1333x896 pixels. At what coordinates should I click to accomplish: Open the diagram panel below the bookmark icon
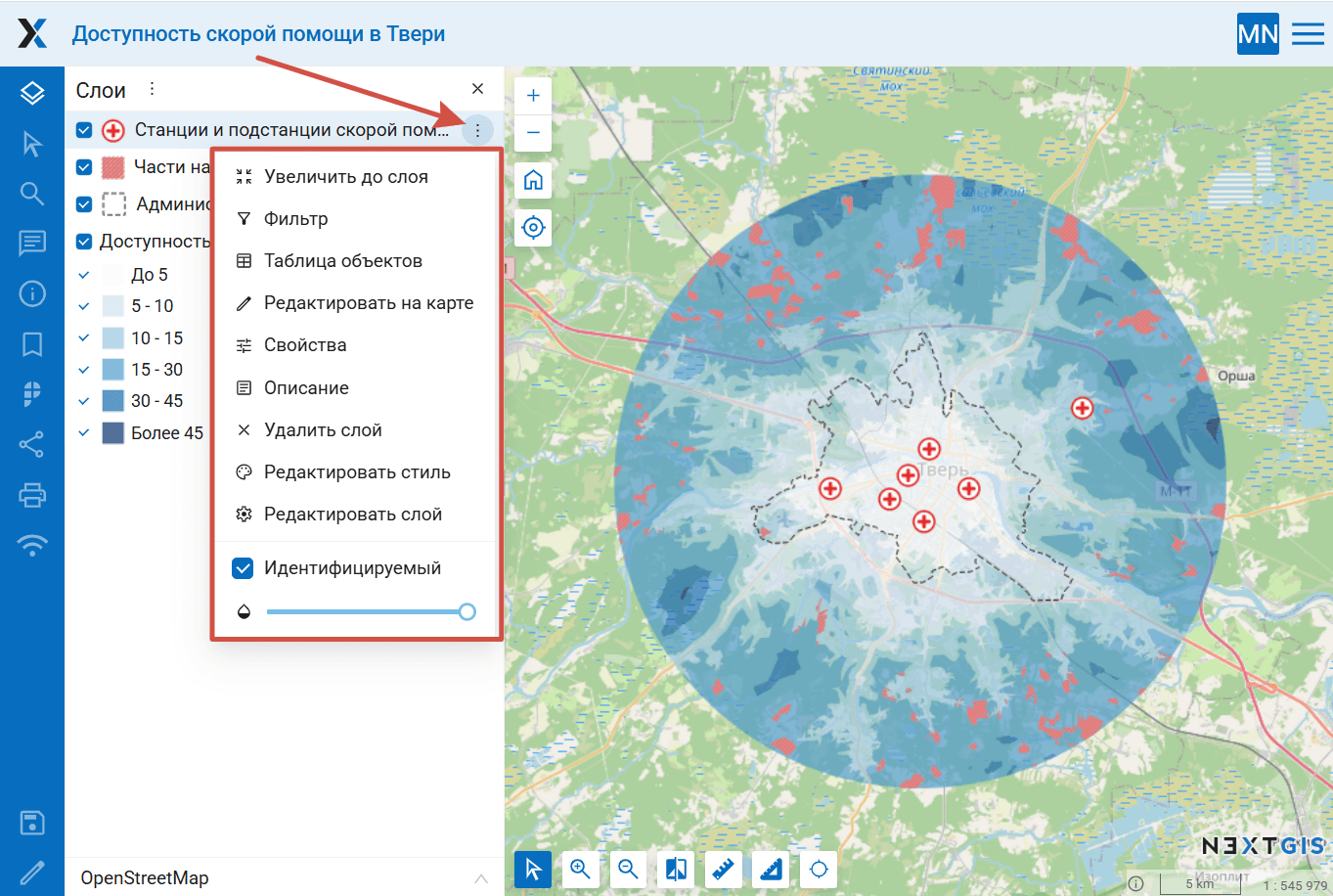click(x=32, y=393)
